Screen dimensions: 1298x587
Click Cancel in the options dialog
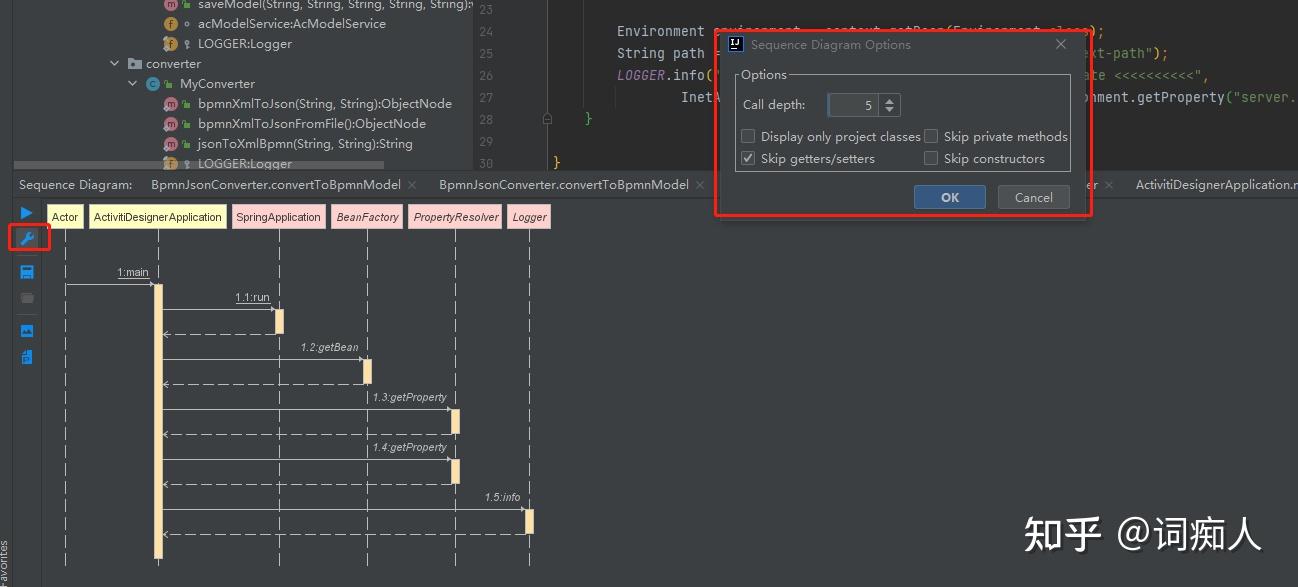click(x=1033, y=197)
